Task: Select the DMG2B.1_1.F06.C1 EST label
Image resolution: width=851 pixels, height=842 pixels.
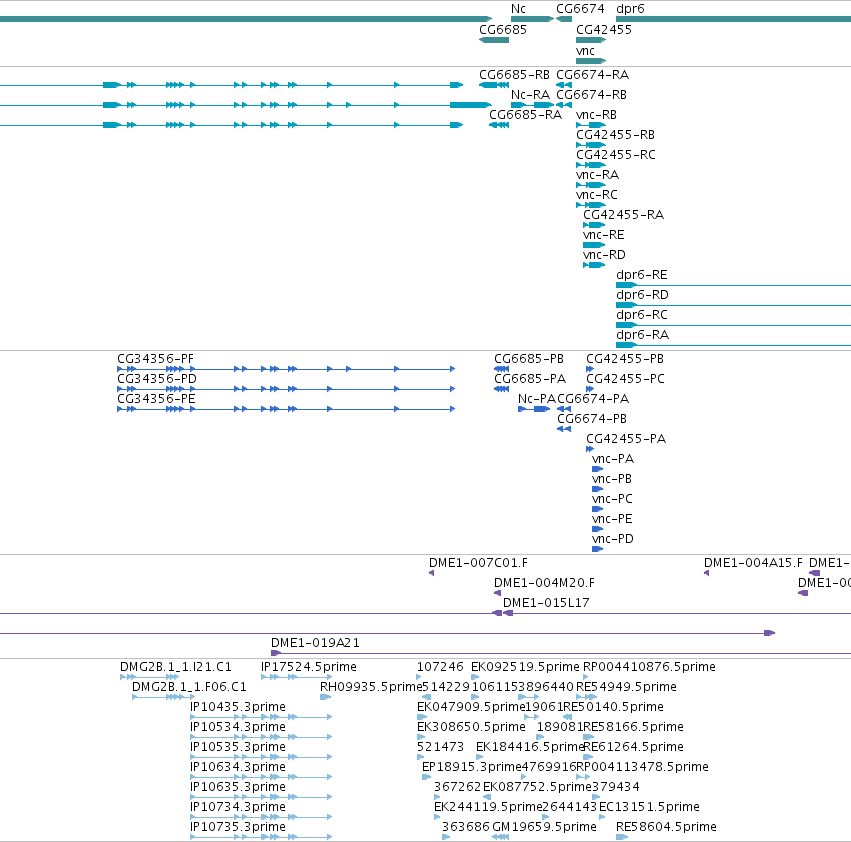Action: coord(189,687)
